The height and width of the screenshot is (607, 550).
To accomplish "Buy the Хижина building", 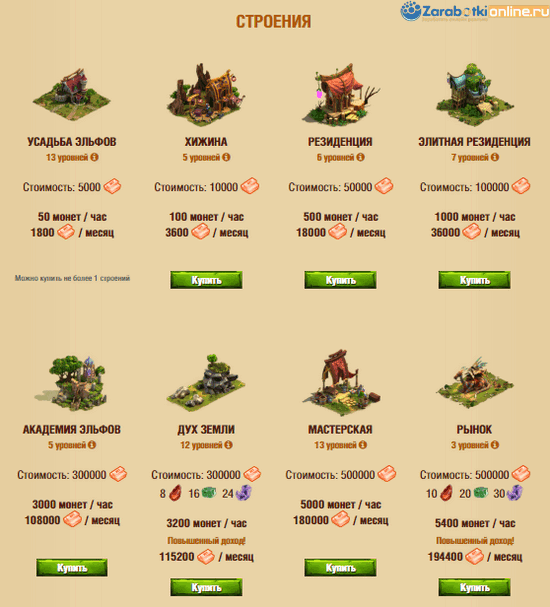I will (206, 280).
